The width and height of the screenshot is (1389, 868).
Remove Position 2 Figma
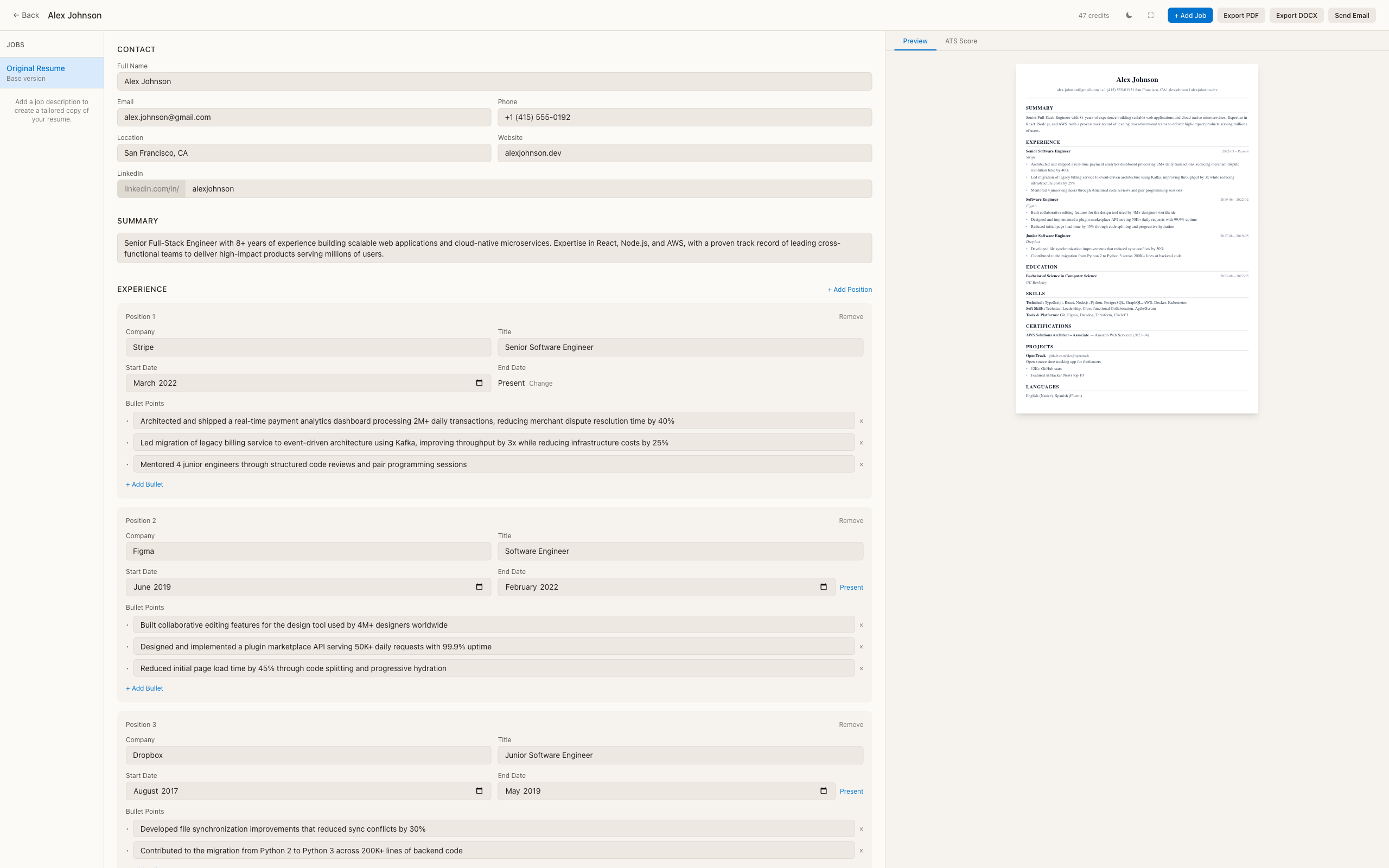click(851, 521)
